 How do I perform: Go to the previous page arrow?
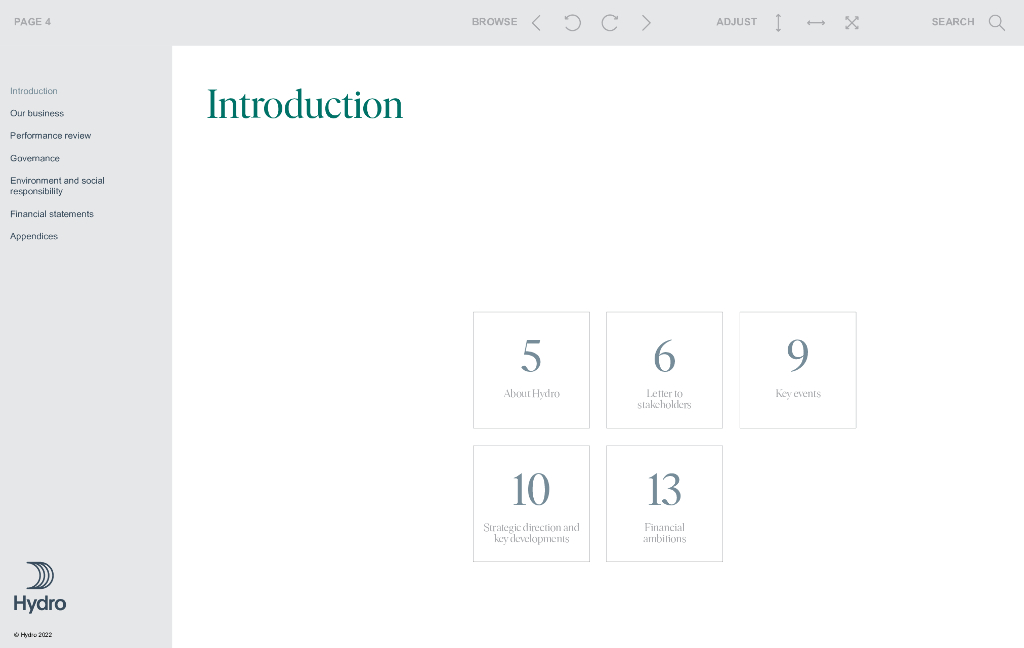(536, 22)
